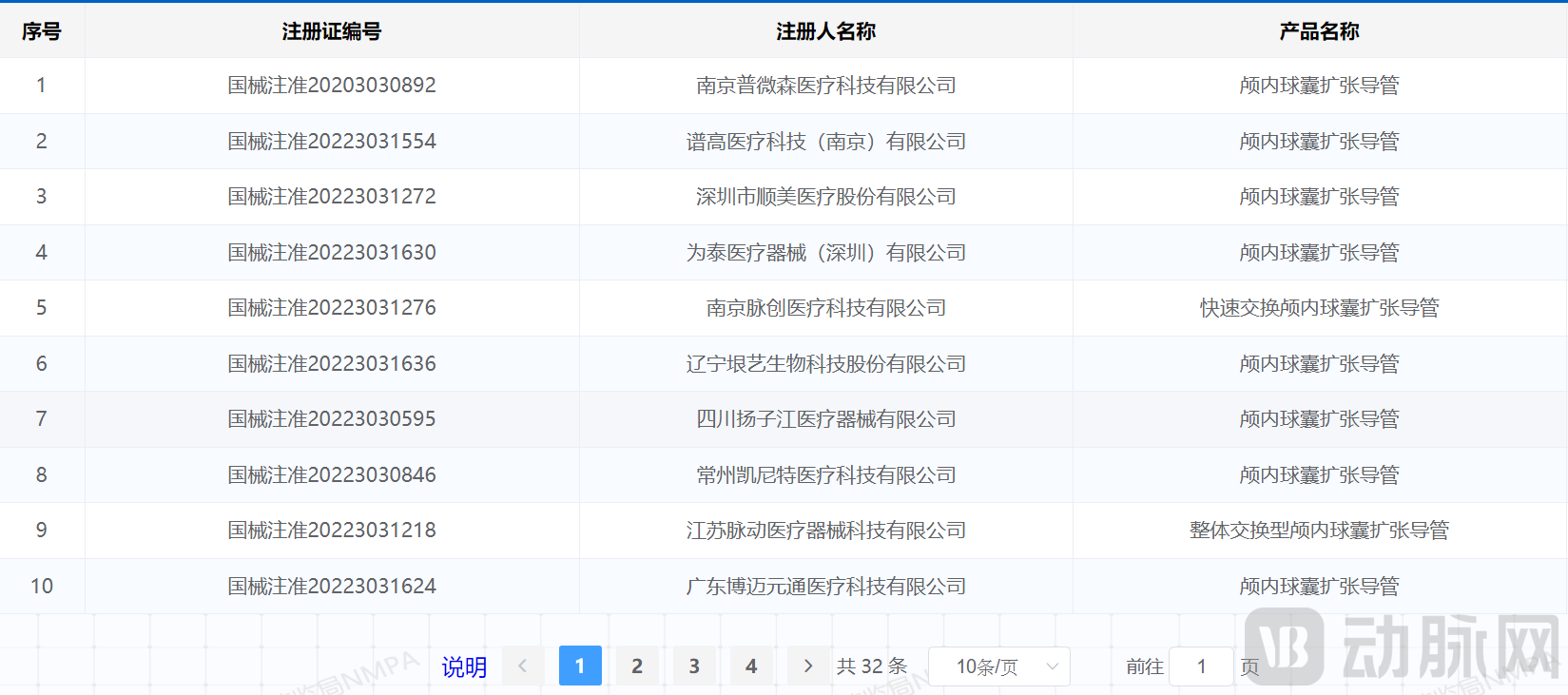Select registration number 国械注准20203030892

(x=332, y=86)
